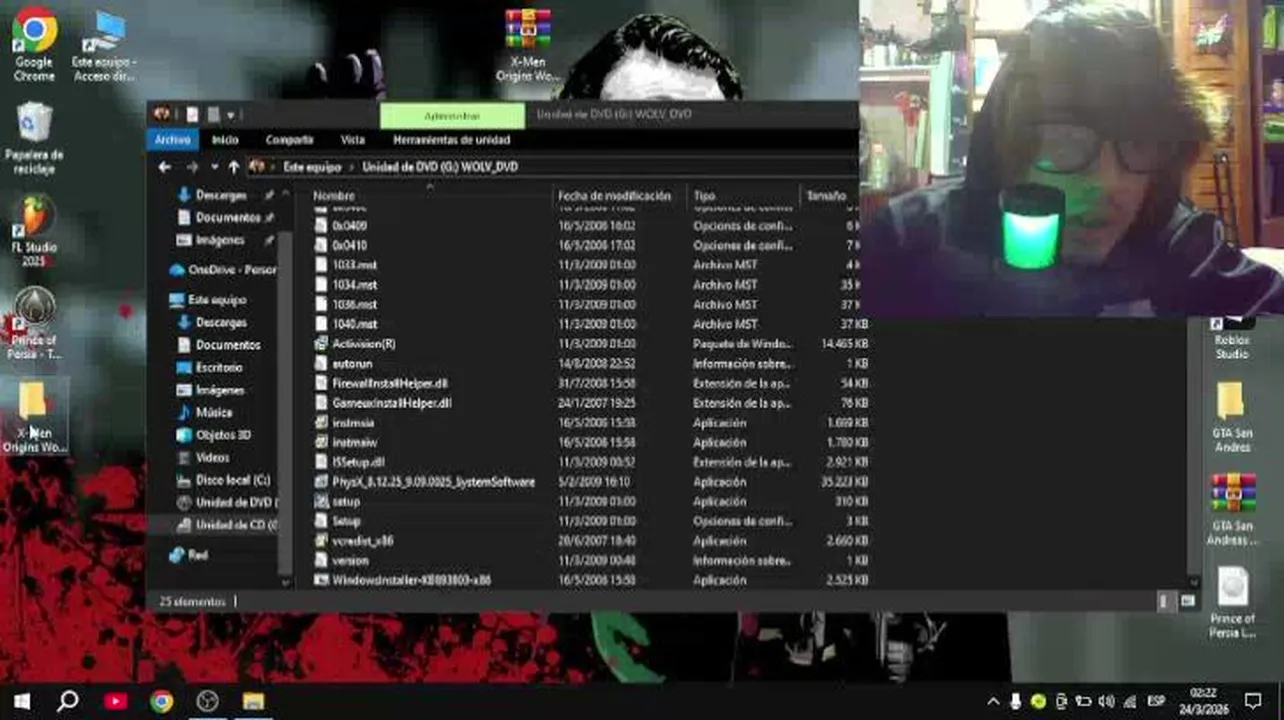Go up one folder level arrow
The image size is (1284, 720).
(233, 167)
